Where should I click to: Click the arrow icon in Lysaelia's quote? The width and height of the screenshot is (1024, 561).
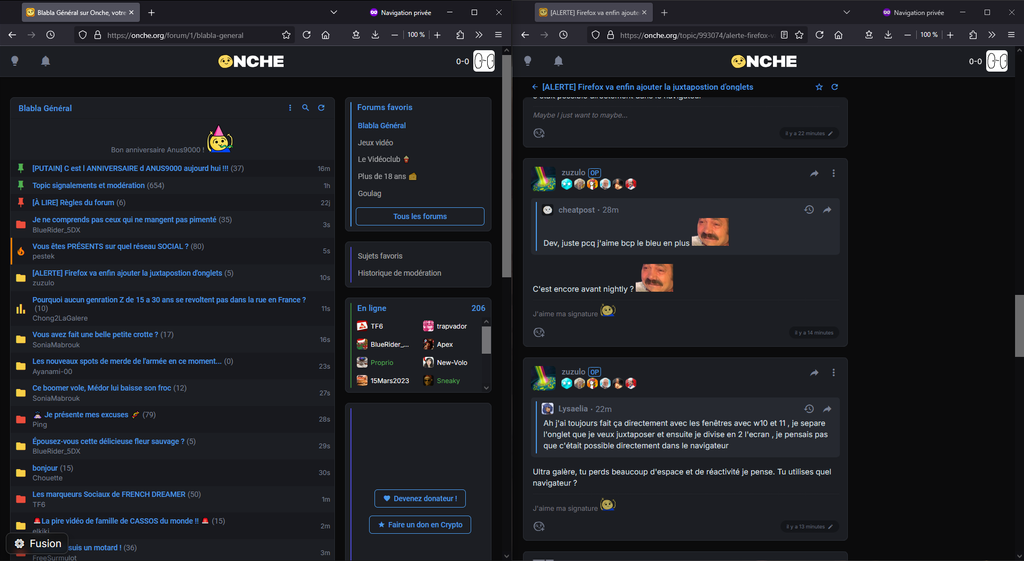(x=828, y=409)
